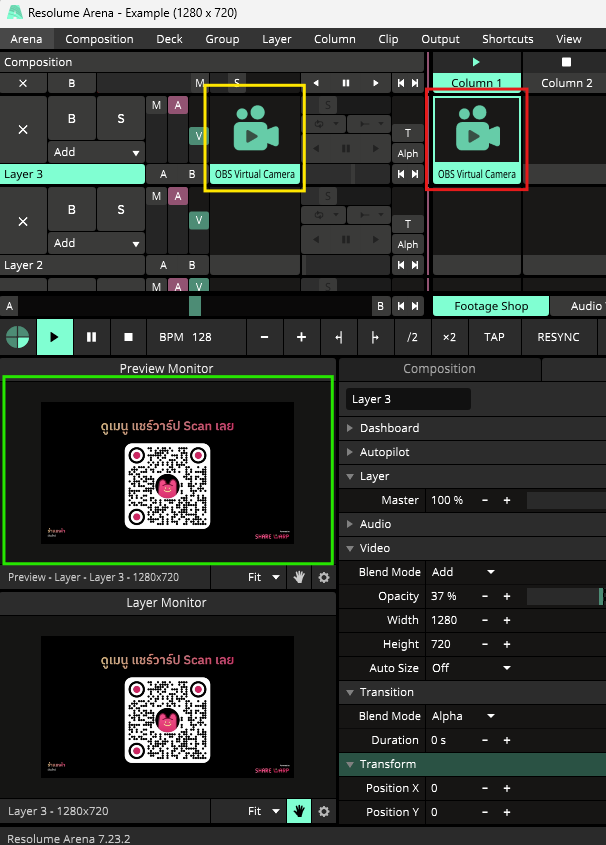Screen dimensions: 606x845
Task: Expand the Dashboard section
Action: tap(389, 428)
